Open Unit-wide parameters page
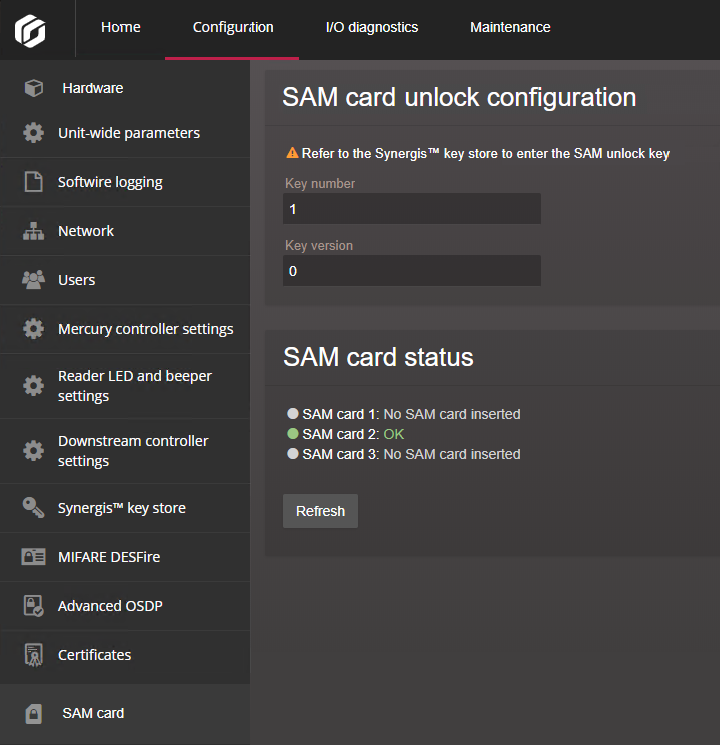This screenshot has width=720, height=745. [x=125, y=133]
